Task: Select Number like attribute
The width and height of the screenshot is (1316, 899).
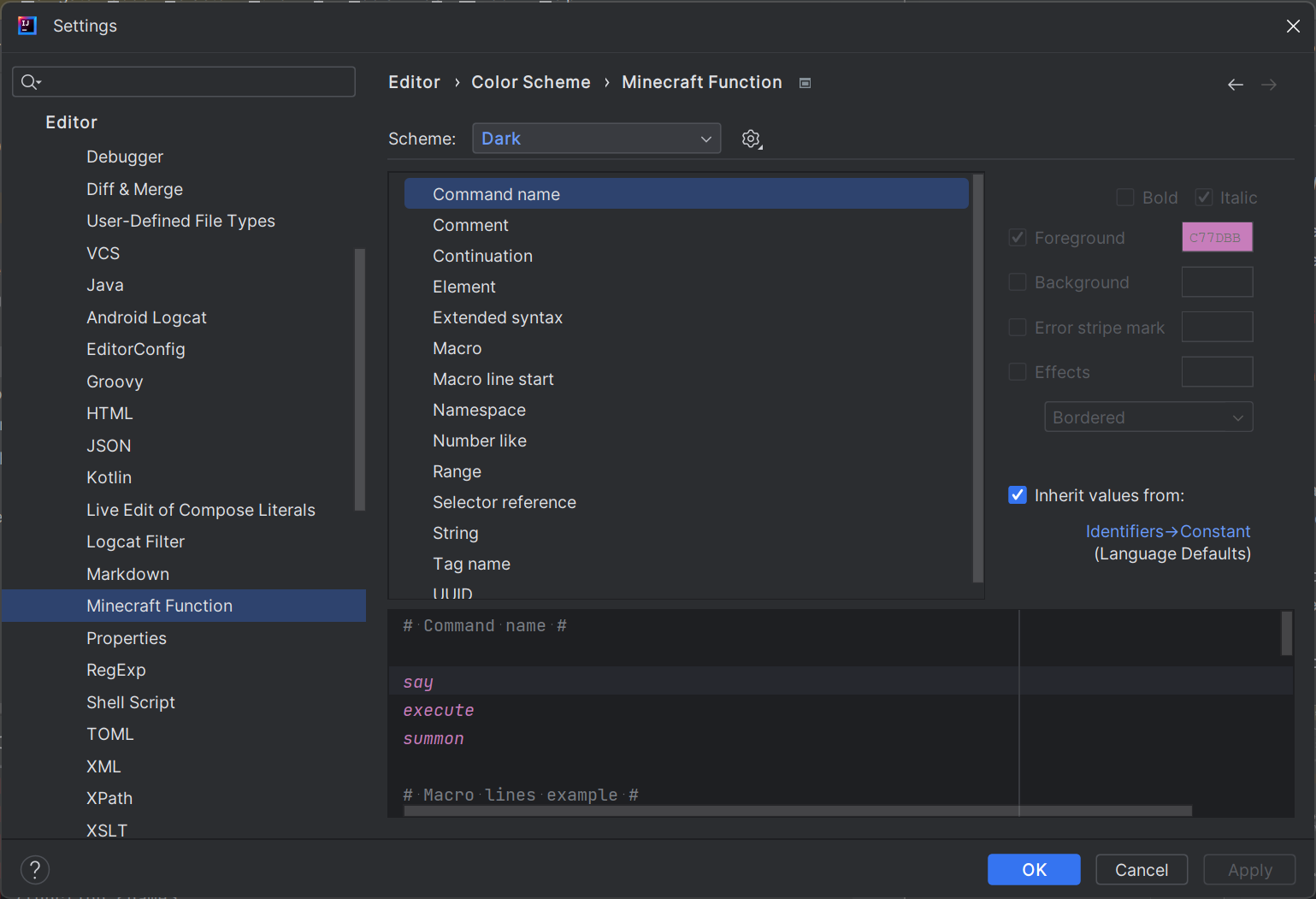Action: 686,441
